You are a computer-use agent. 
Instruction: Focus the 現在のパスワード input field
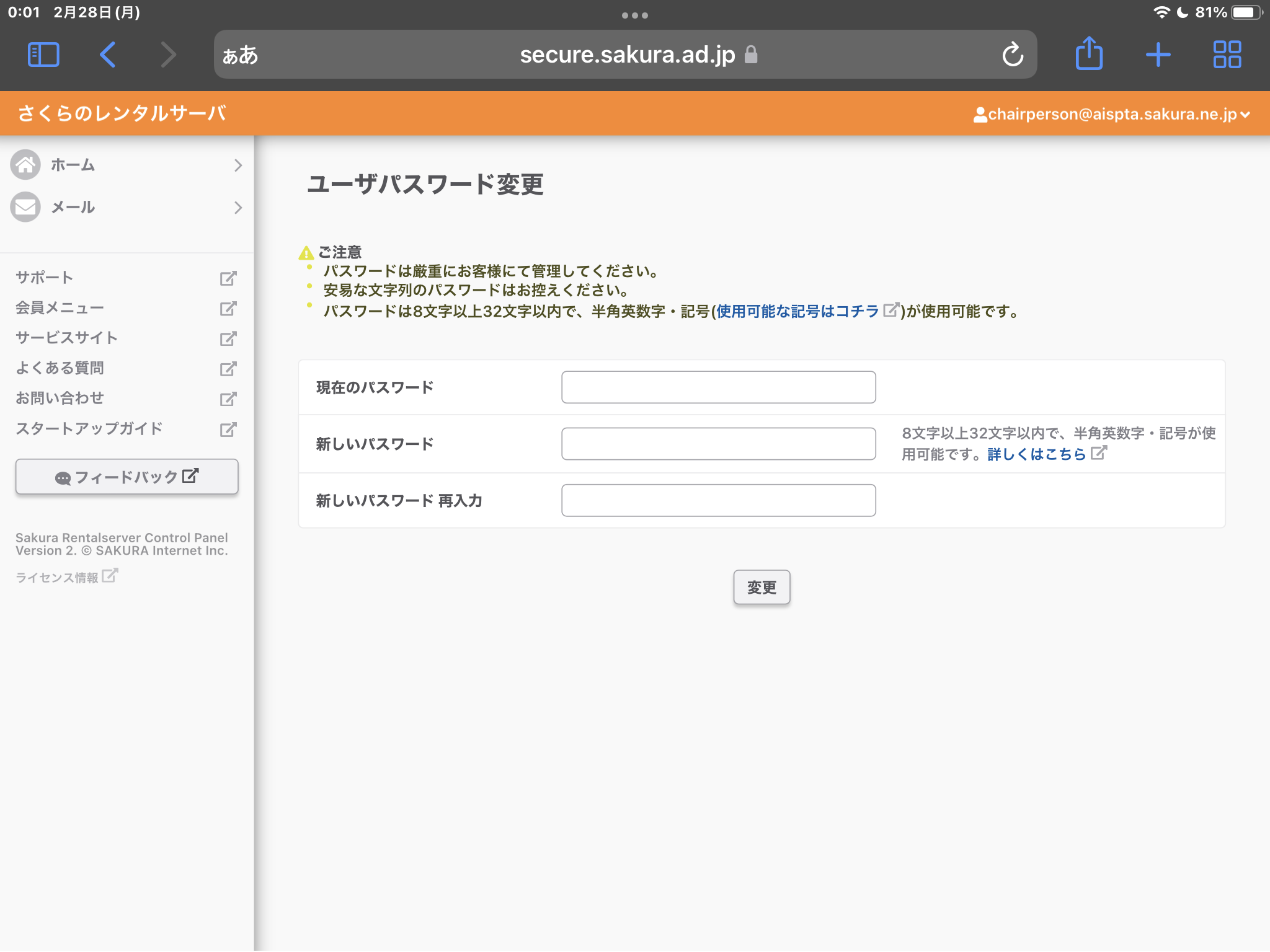pyautogui.click(x=718, y=387)
